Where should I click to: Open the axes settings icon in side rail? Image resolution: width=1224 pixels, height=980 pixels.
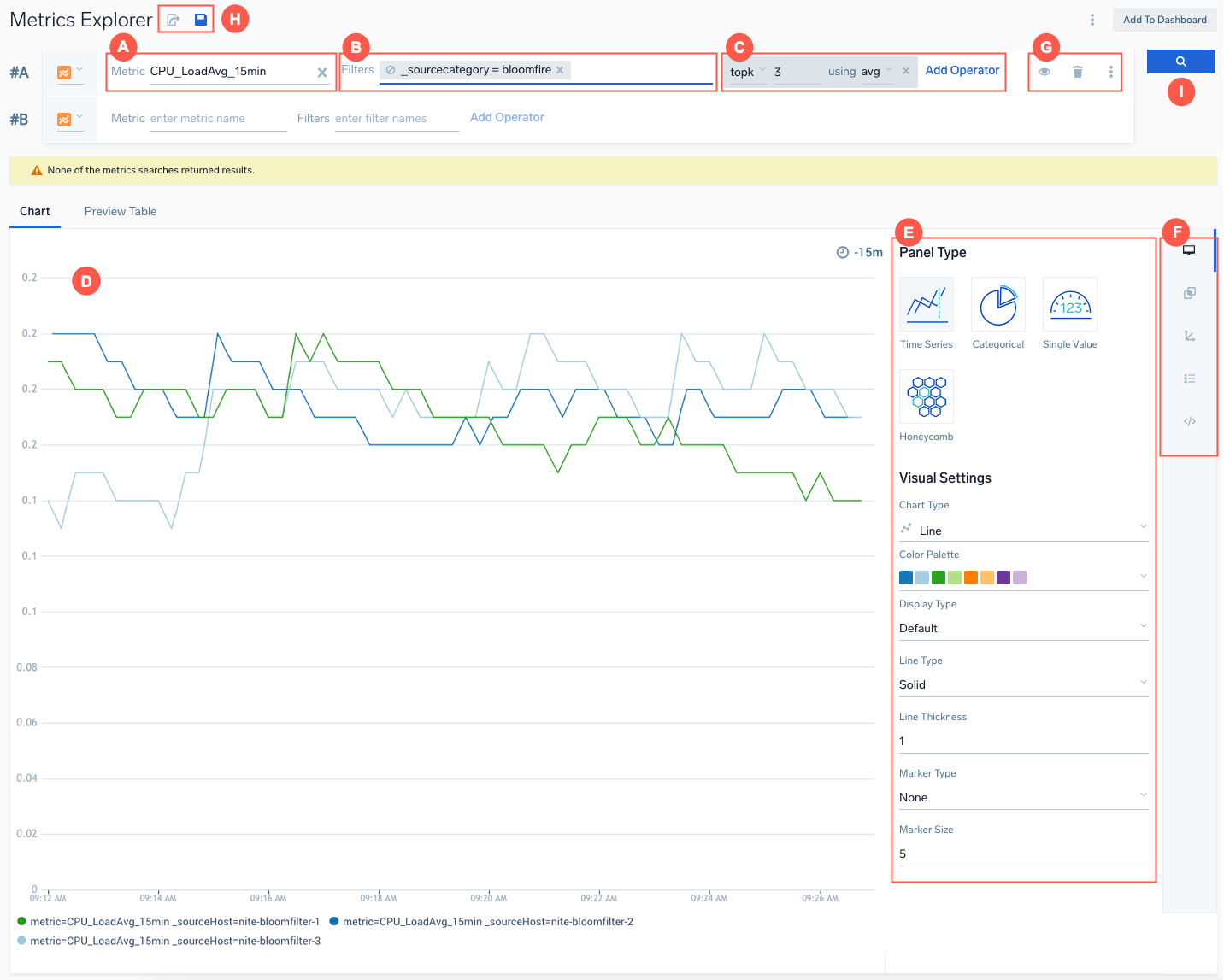[x=1189, y=336]
